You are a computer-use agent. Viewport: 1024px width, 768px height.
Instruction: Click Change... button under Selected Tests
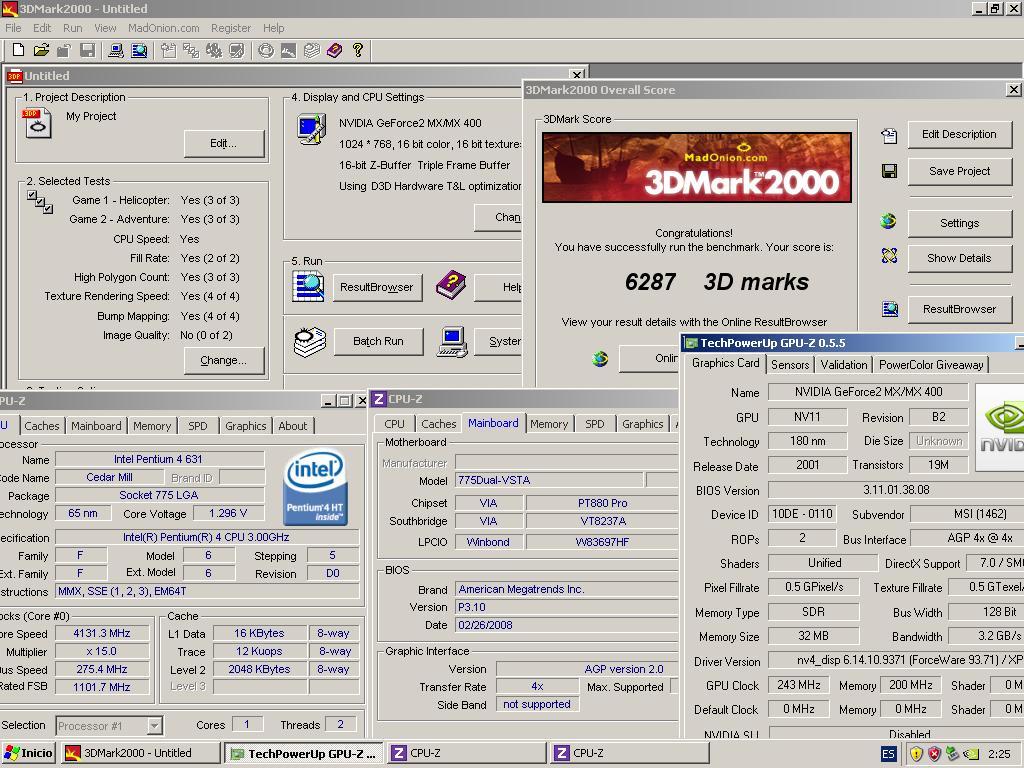224,360
